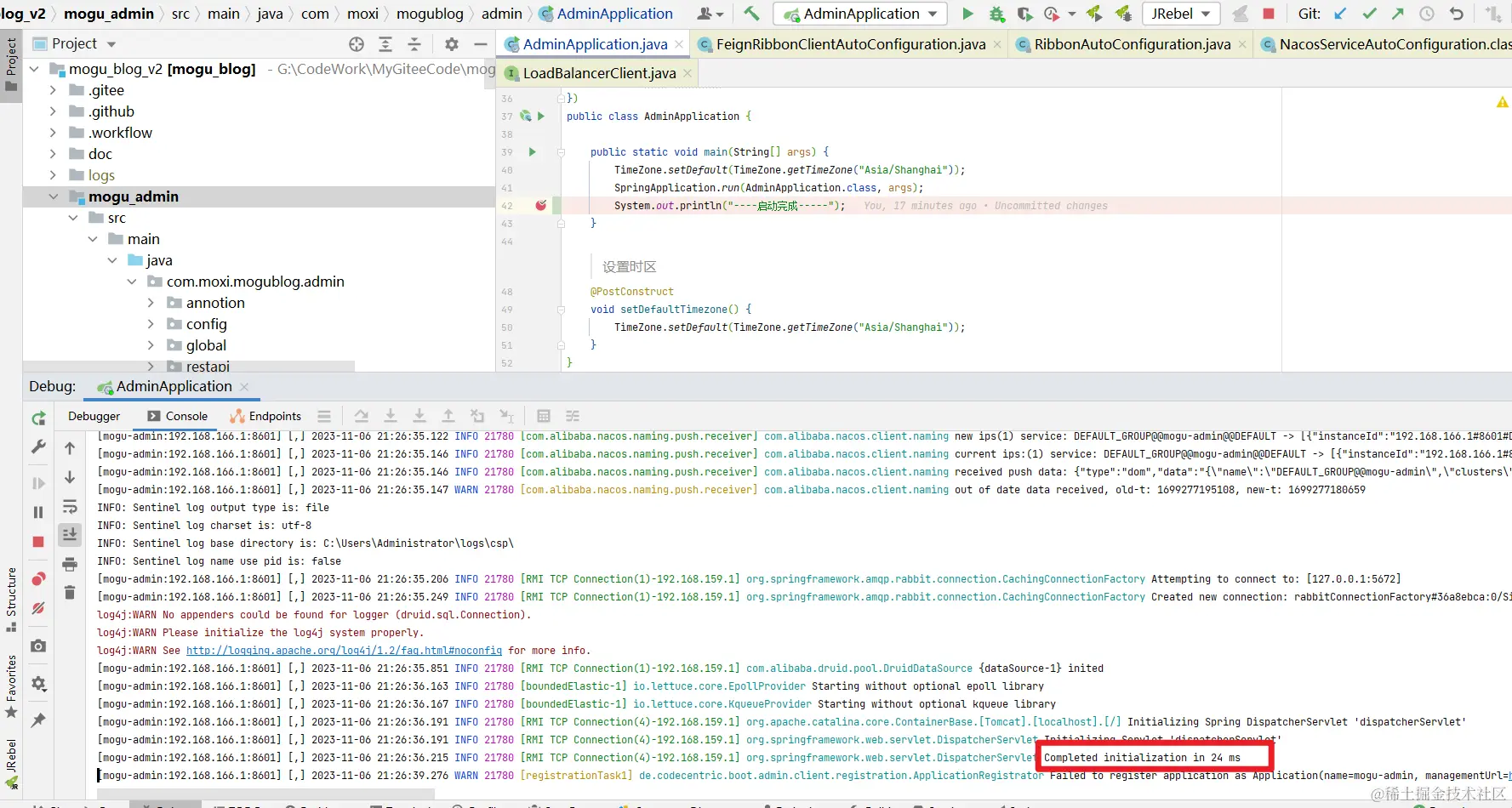Screen dimensions: 1512x808
Task: View breakpoints with the double red circles
Action: [x=38, y=579]
